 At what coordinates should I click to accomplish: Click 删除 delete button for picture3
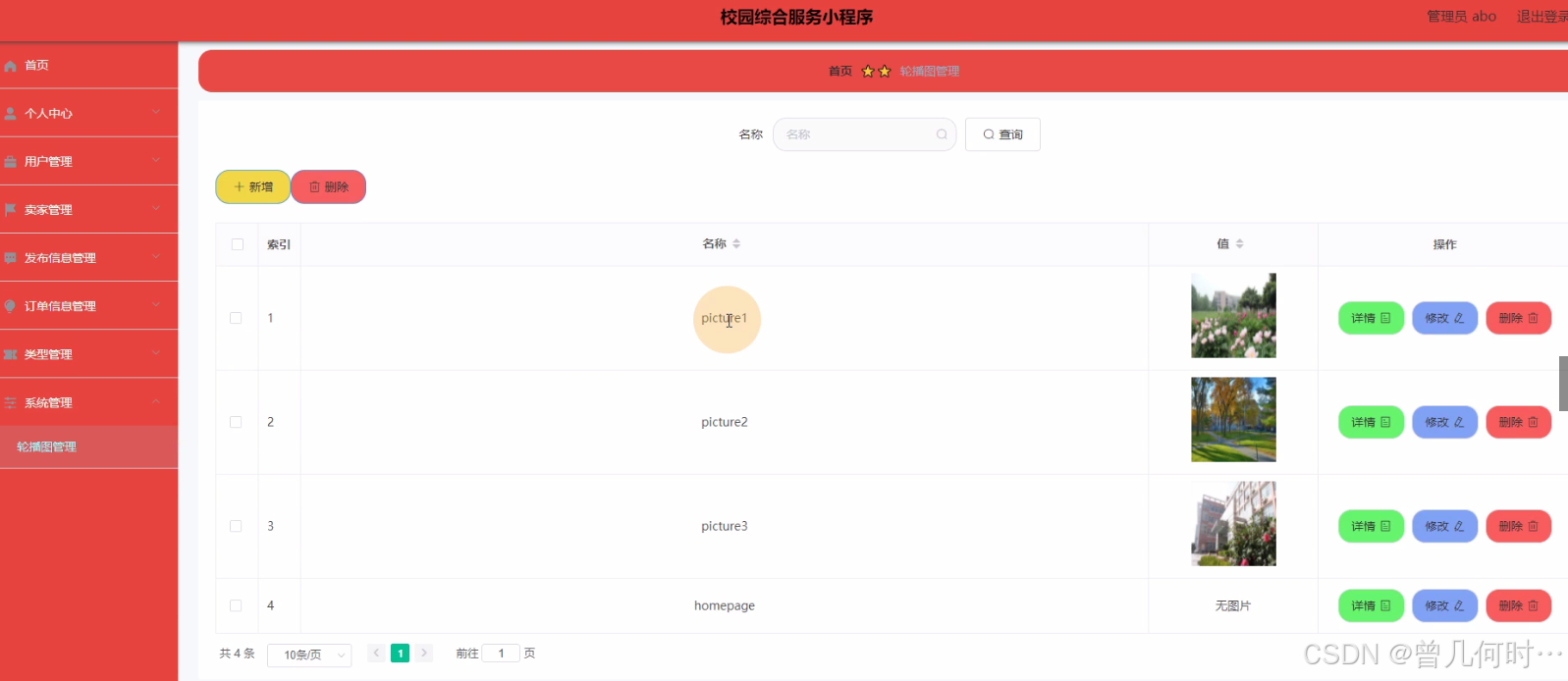point(1518,526)
